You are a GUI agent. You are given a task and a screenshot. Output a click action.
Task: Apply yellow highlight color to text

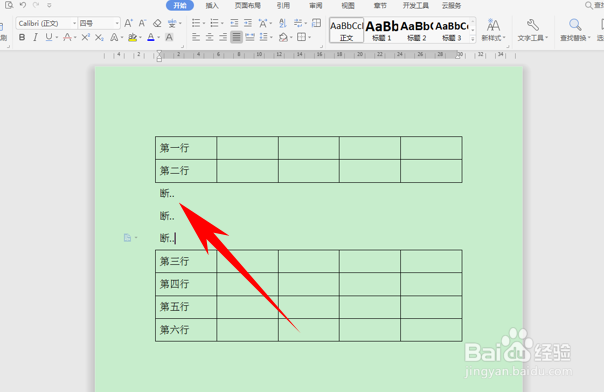(x=132, y=37)
